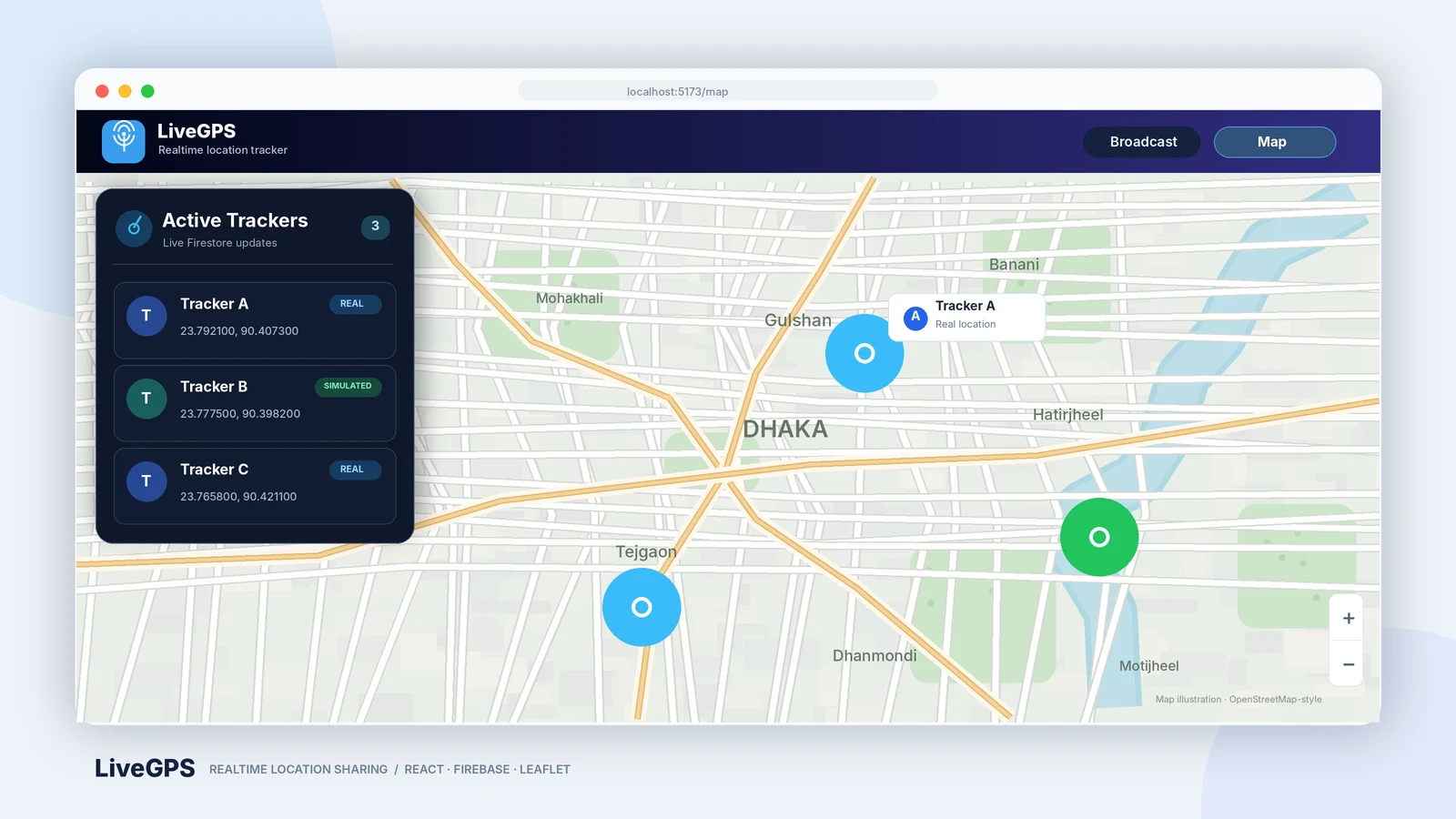Click the LiveGPS header title

[197, 131]
